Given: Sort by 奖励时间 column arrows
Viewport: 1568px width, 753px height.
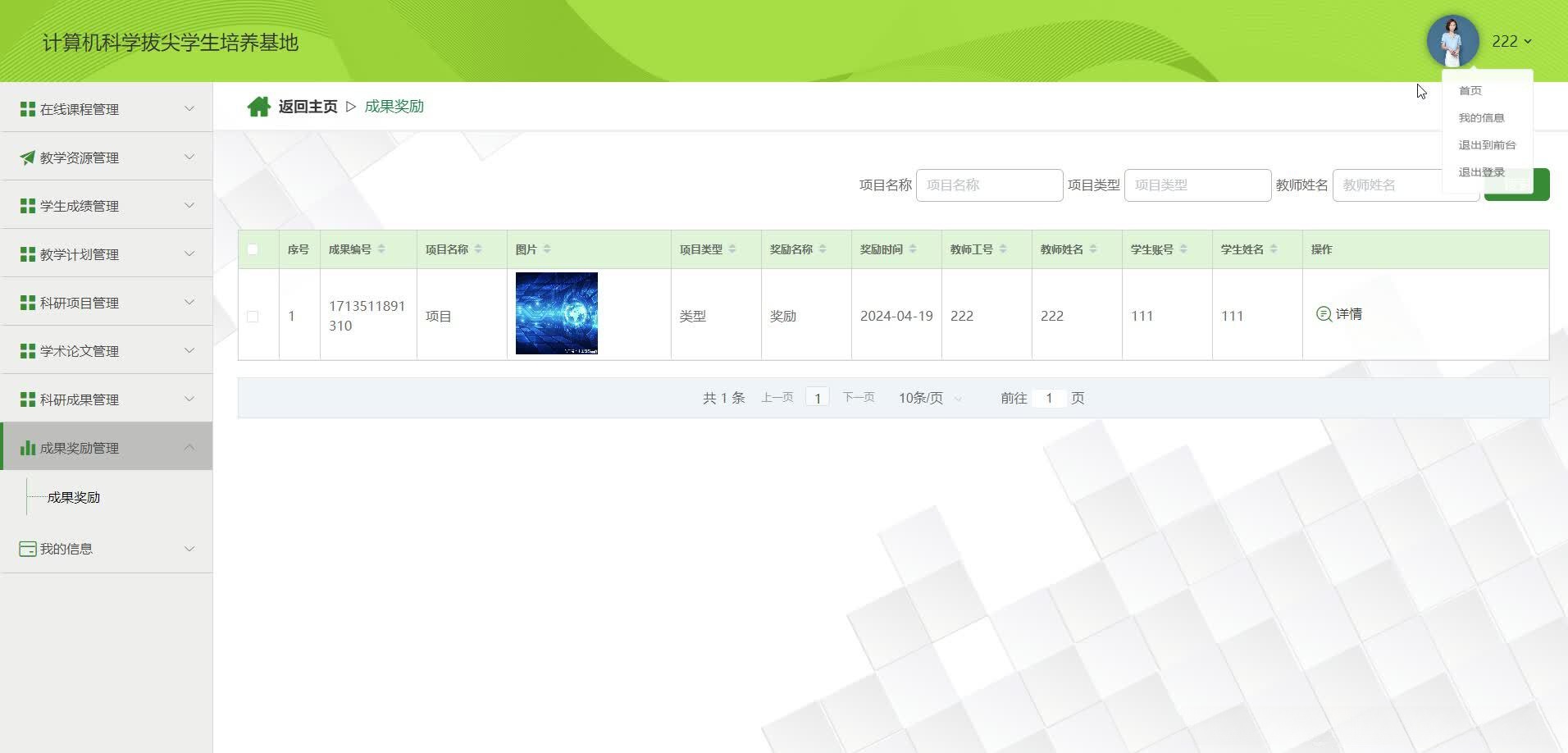Looking at the screenshot, I should point(913,249).
